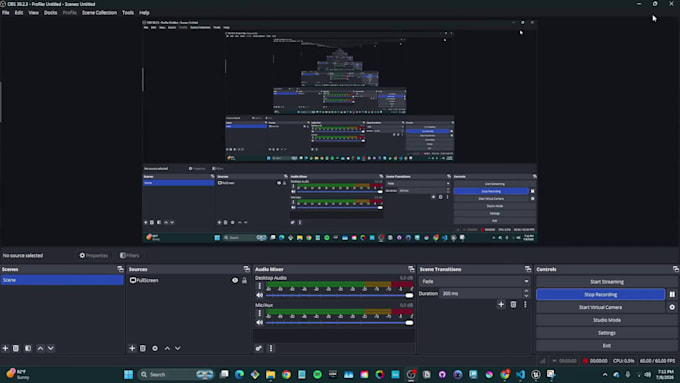Open the Scene Collection menu
The image size is (680, 383).
pos(99,13)
